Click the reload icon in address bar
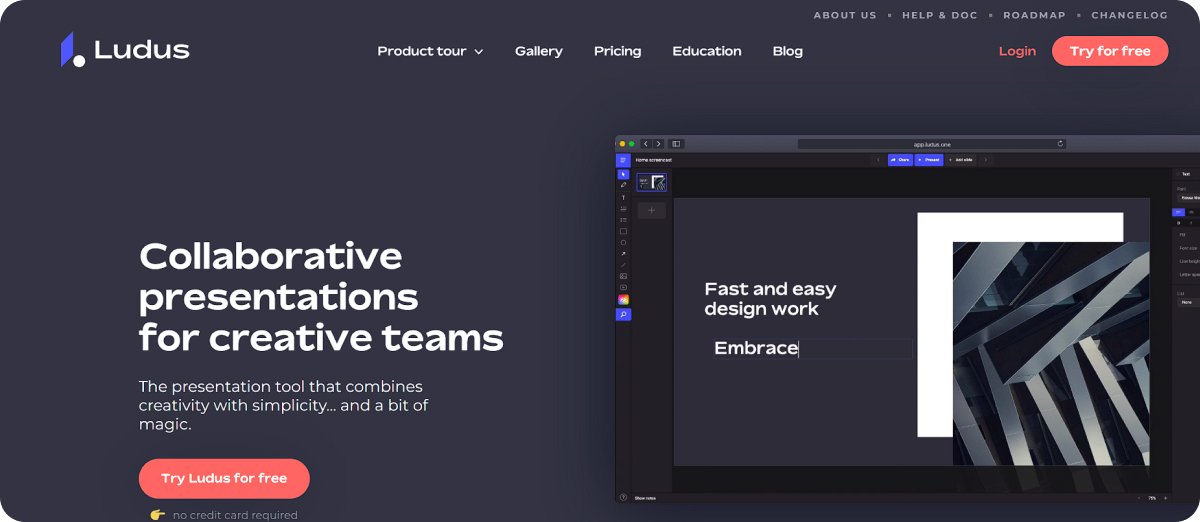The image size is (1200, 522). click(x=1060, y=144)
